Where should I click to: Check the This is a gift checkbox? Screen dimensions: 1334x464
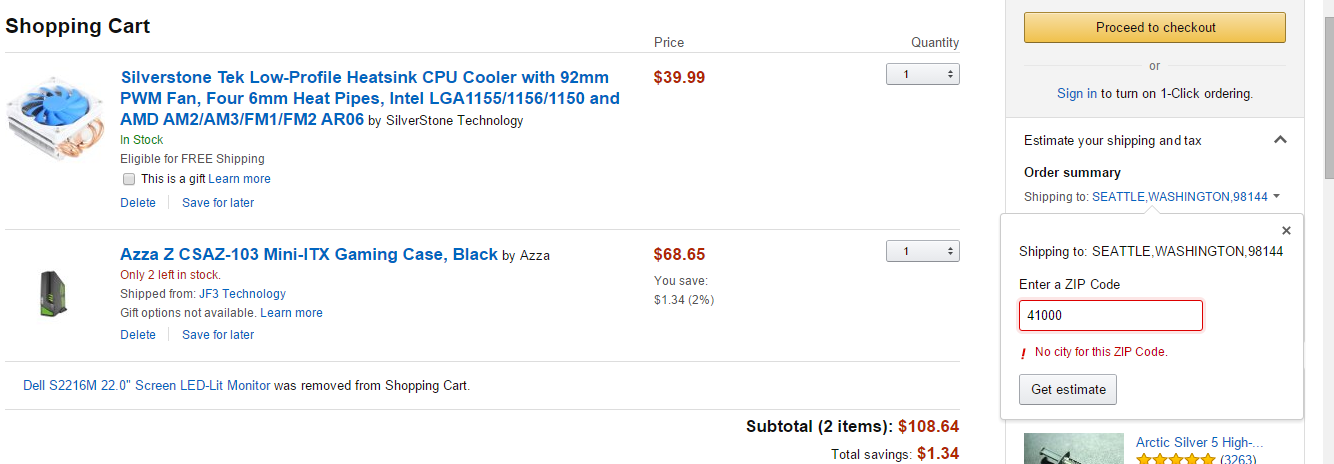[x=128, y=179]
